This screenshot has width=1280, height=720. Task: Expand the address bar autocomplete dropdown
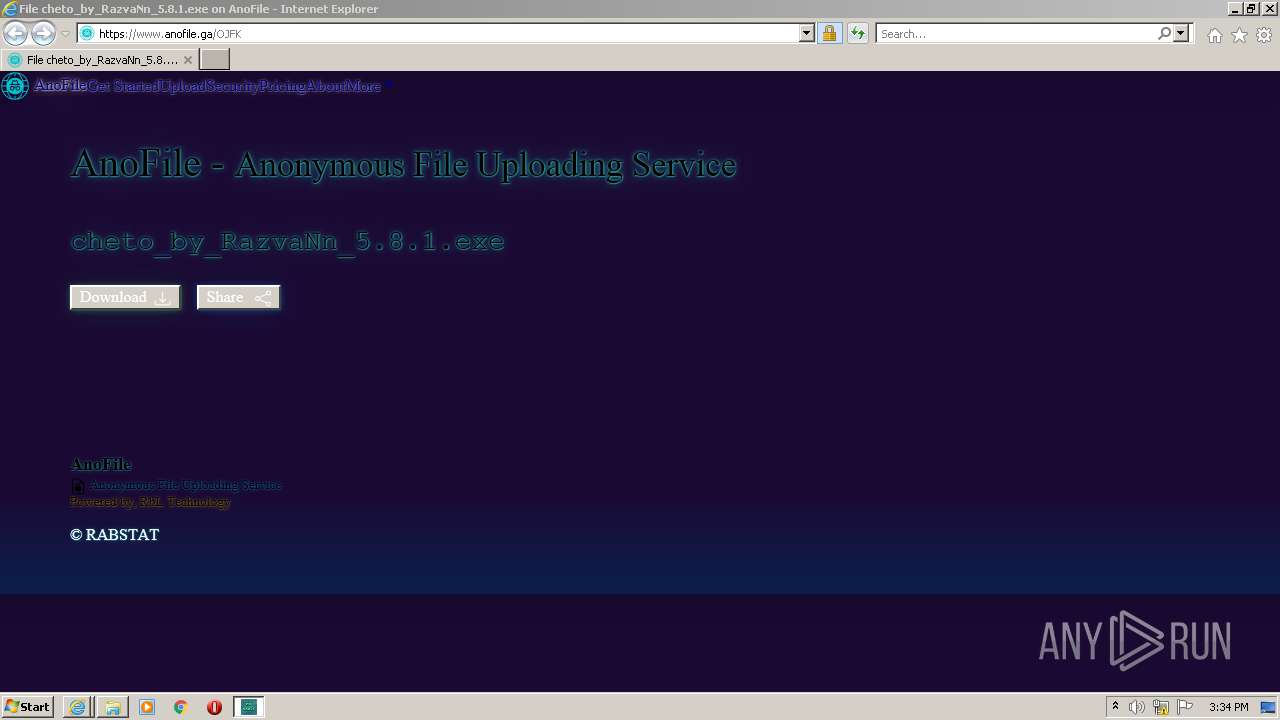[x=807, y=33]
